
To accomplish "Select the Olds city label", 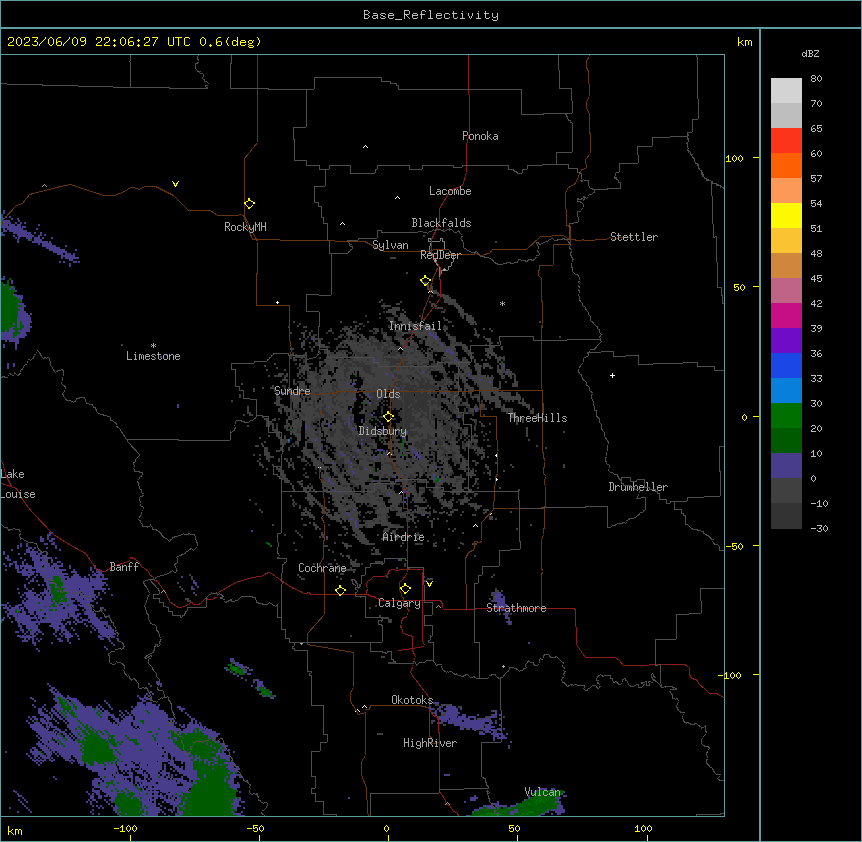I will (388, 394).
